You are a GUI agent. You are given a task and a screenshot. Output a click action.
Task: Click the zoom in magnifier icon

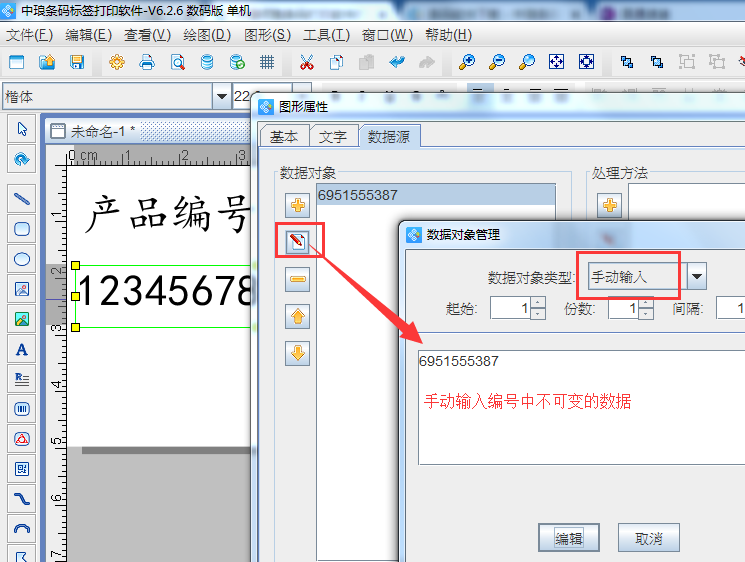[x=467, y=62]
